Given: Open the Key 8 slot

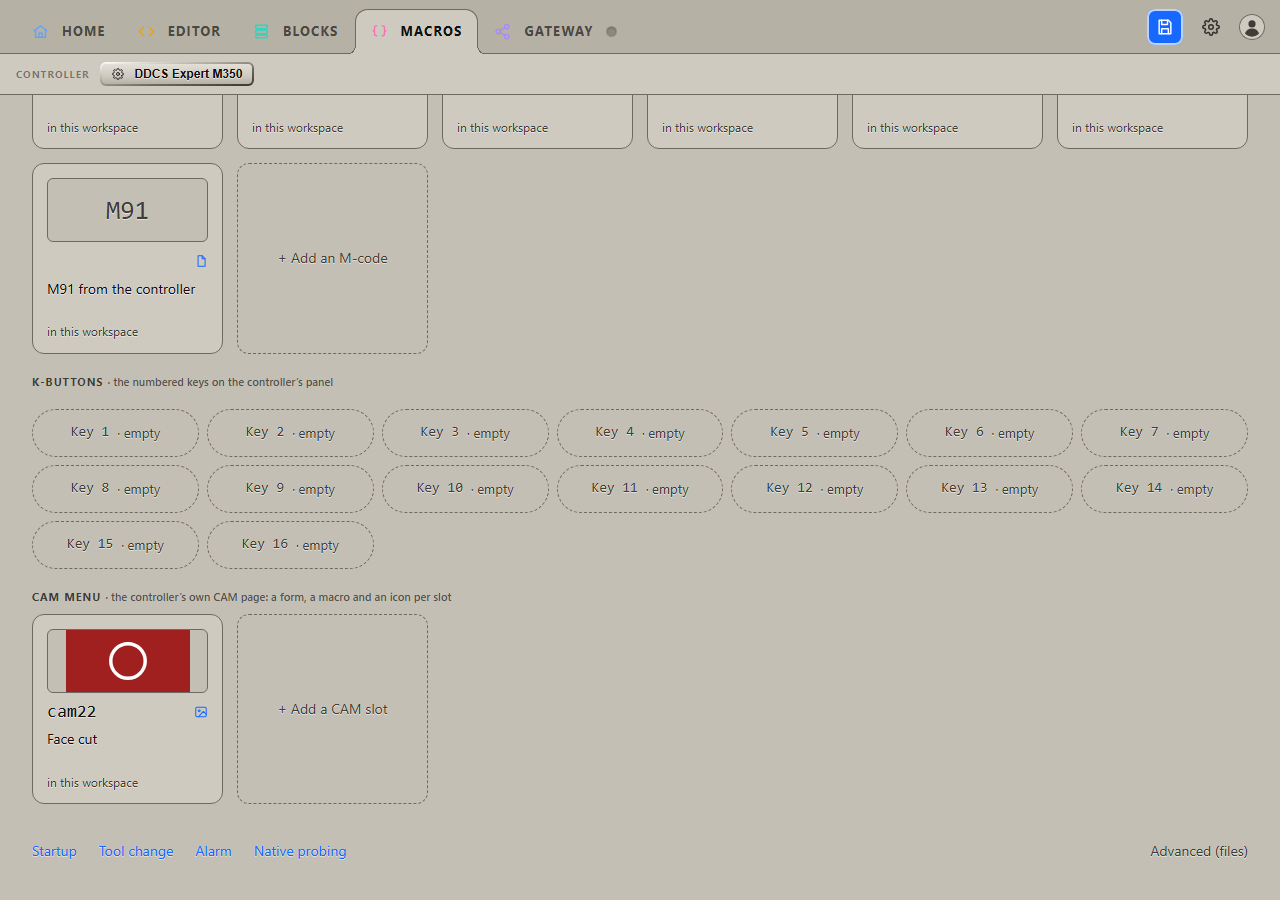Looking at the screenshot, I should click(x=115, y=489).
